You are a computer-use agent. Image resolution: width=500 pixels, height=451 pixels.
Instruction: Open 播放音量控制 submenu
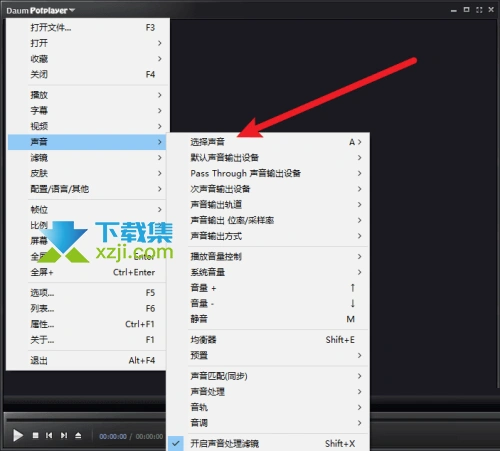pos(268,256)
